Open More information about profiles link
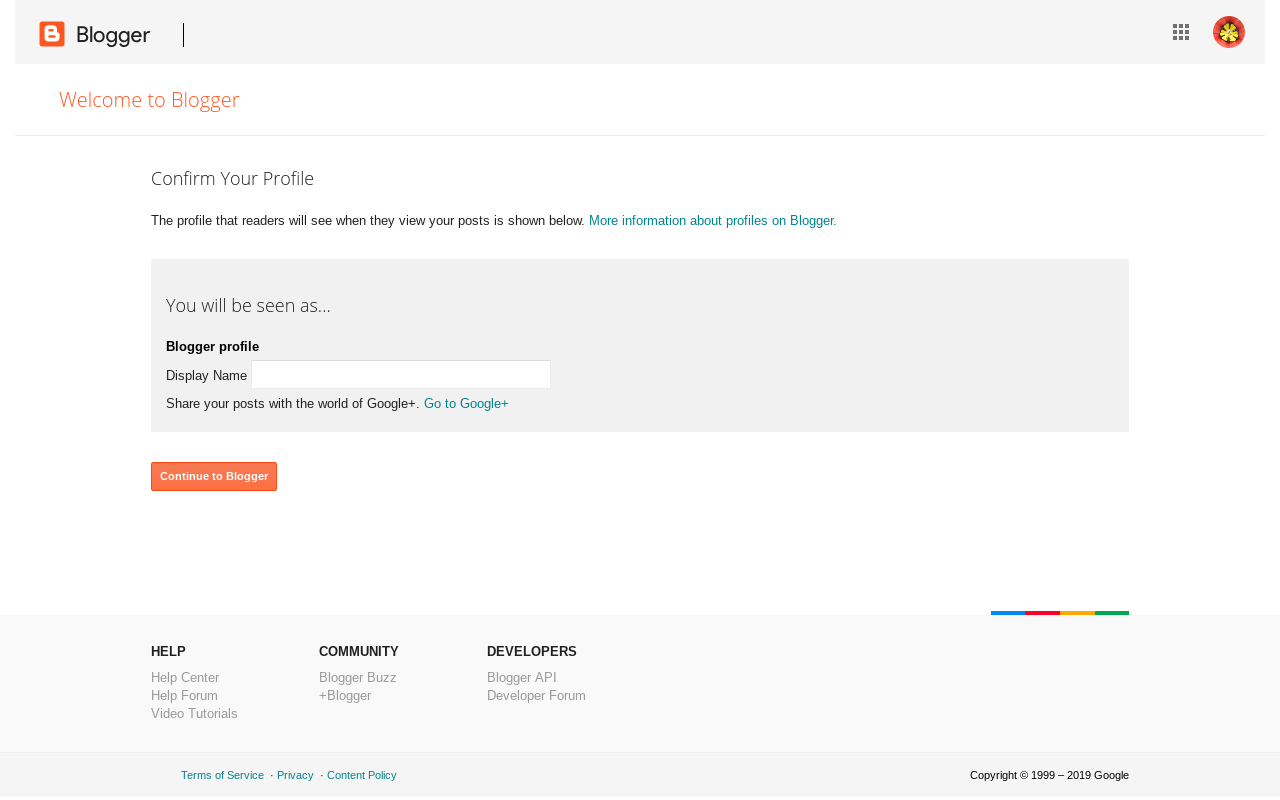This screenshot has height=800, width=1280. (x=712, y=221)
